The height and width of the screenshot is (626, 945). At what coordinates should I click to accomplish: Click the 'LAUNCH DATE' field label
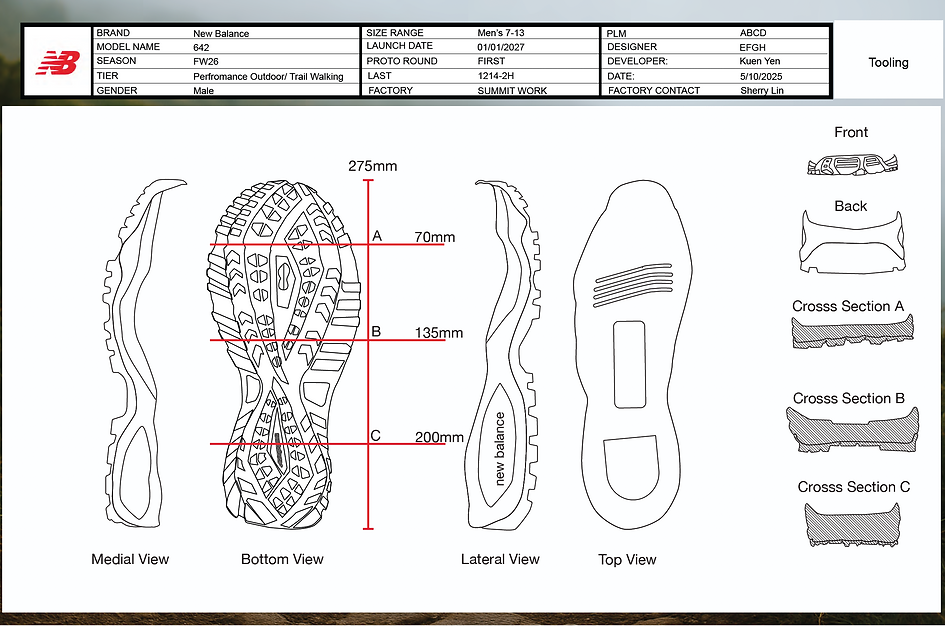400,46
